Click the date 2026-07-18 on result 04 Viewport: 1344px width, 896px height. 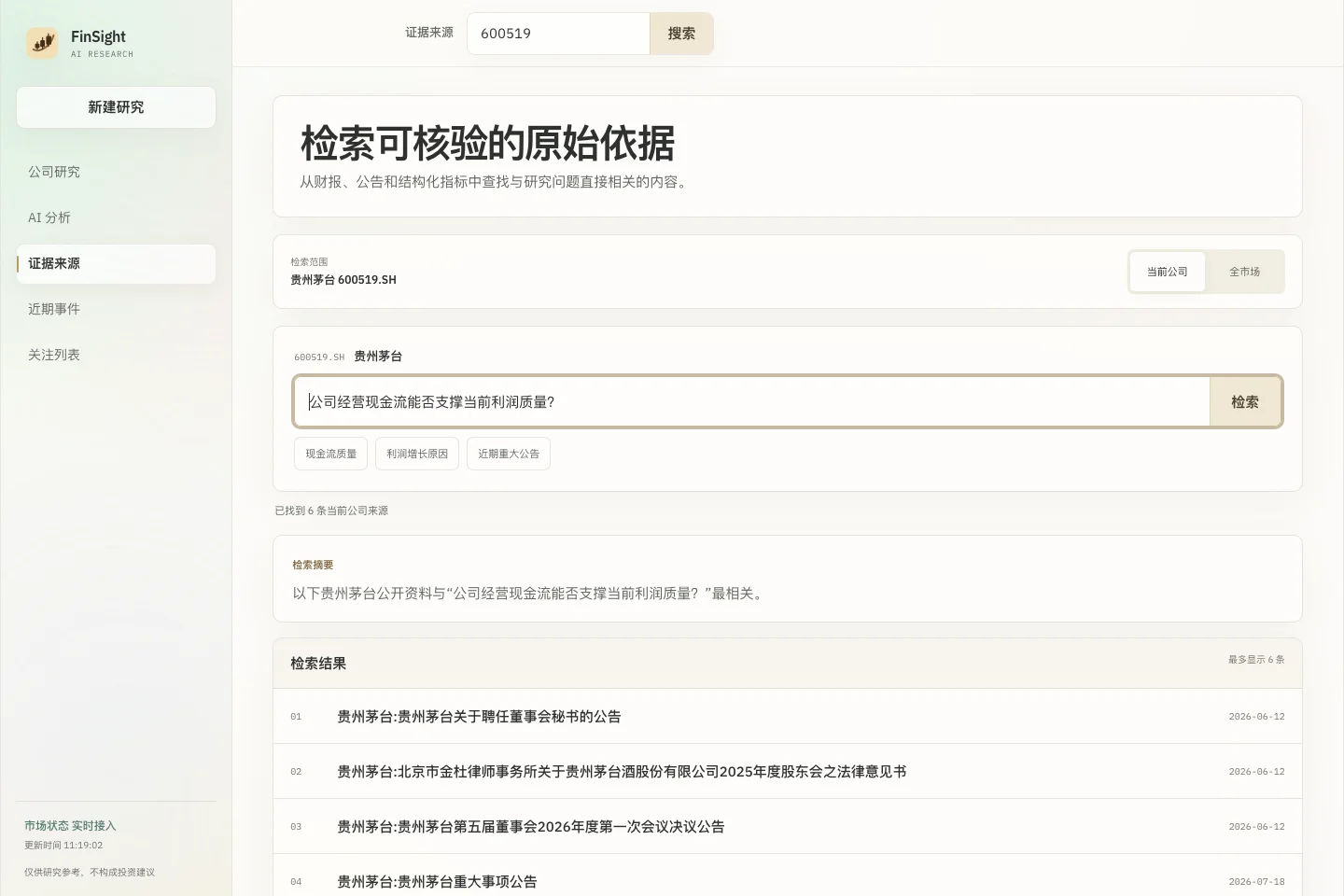(x=1256, y=881)
